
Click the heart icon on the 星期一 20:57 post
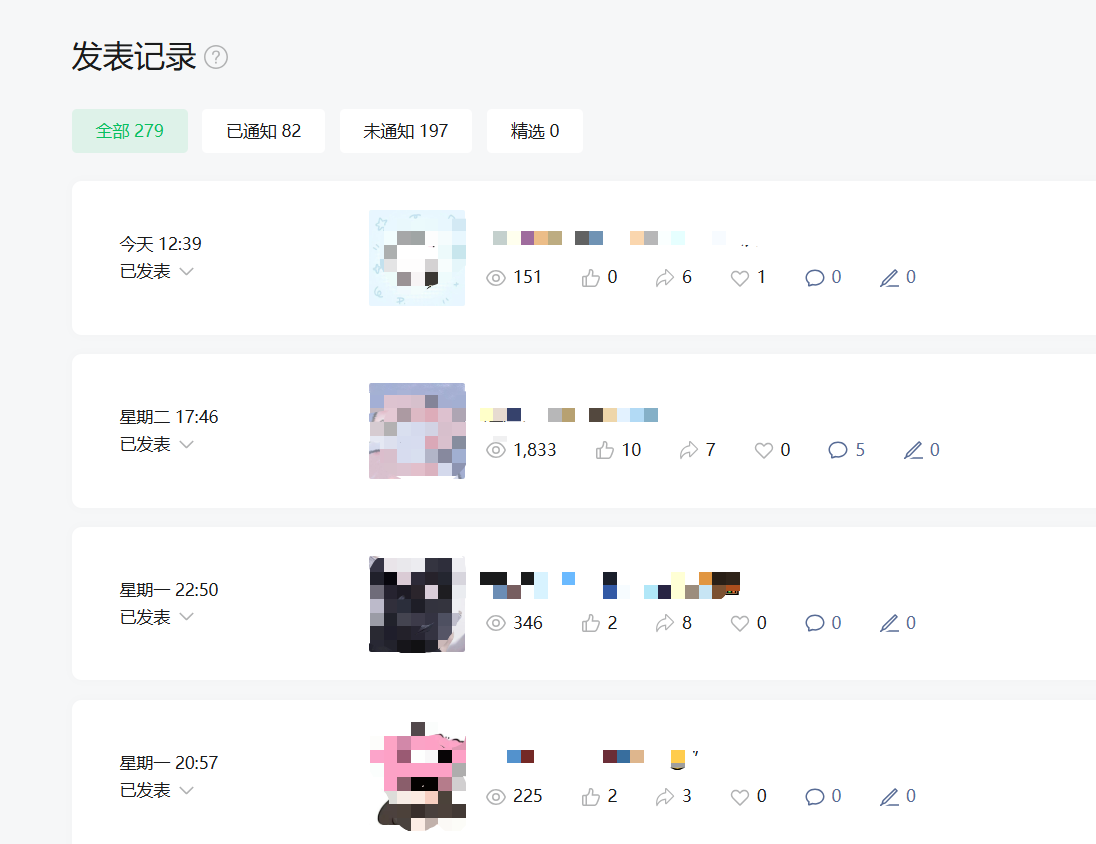740,796
